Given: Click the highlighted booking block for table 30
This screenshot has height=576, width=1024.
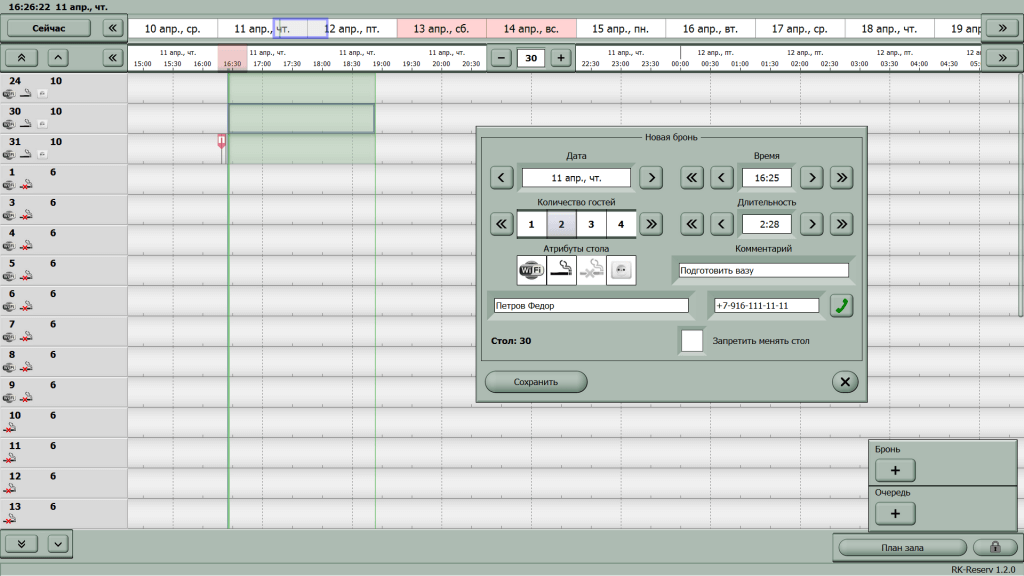Looking at the screenshot, I should pos(301,119).
